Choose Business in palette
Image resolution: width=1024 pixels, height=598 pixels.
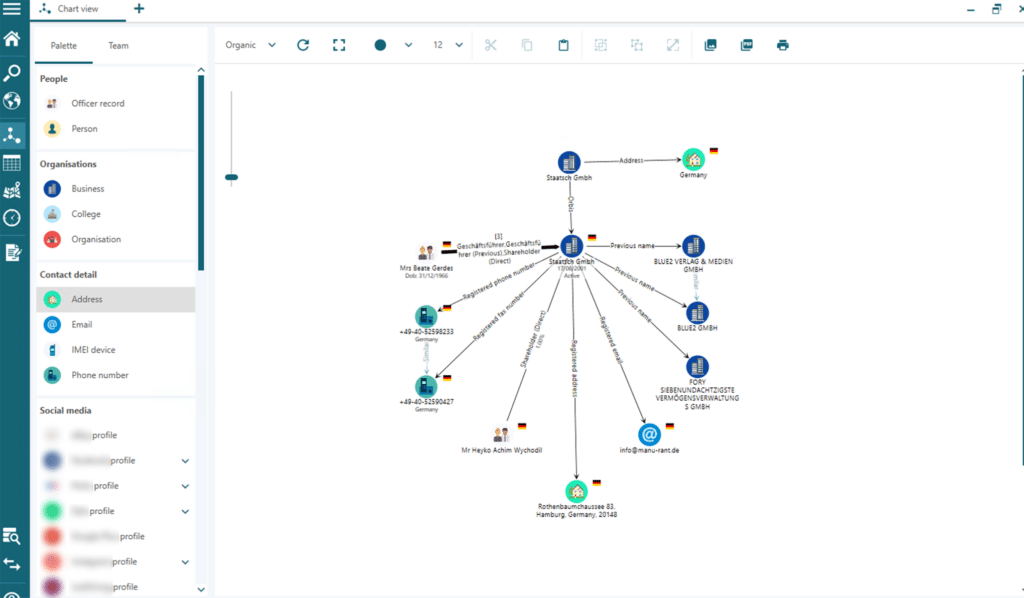click(116, 189)
